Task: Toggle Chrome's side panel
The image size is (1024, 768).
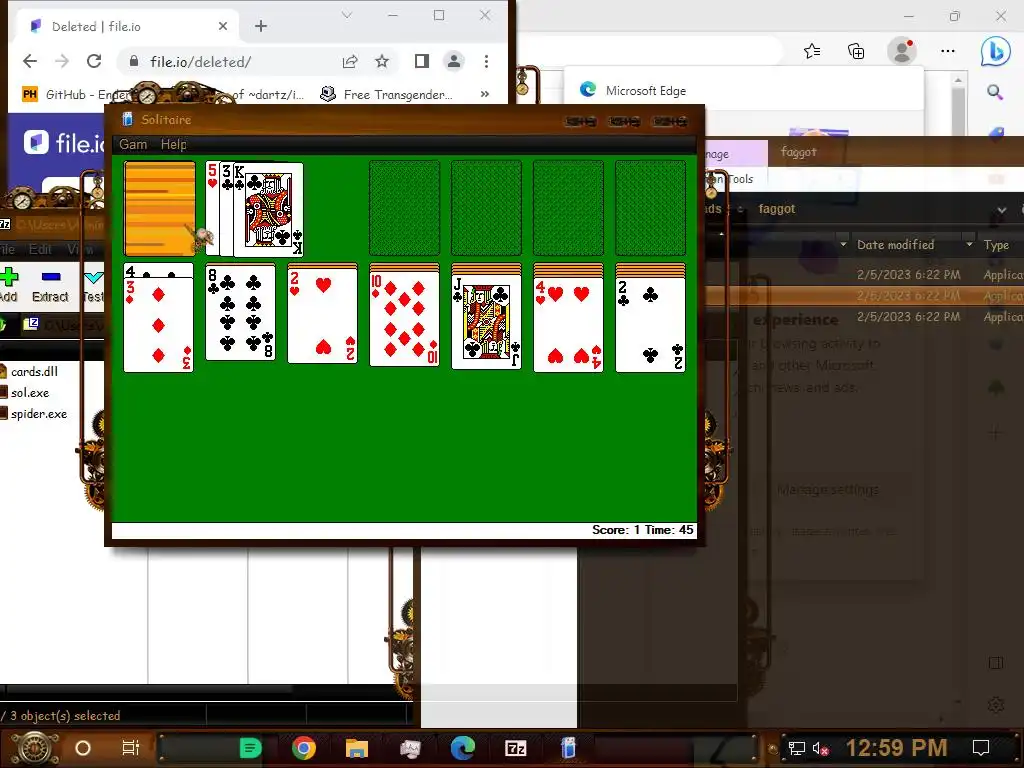Action: point(422,61)
